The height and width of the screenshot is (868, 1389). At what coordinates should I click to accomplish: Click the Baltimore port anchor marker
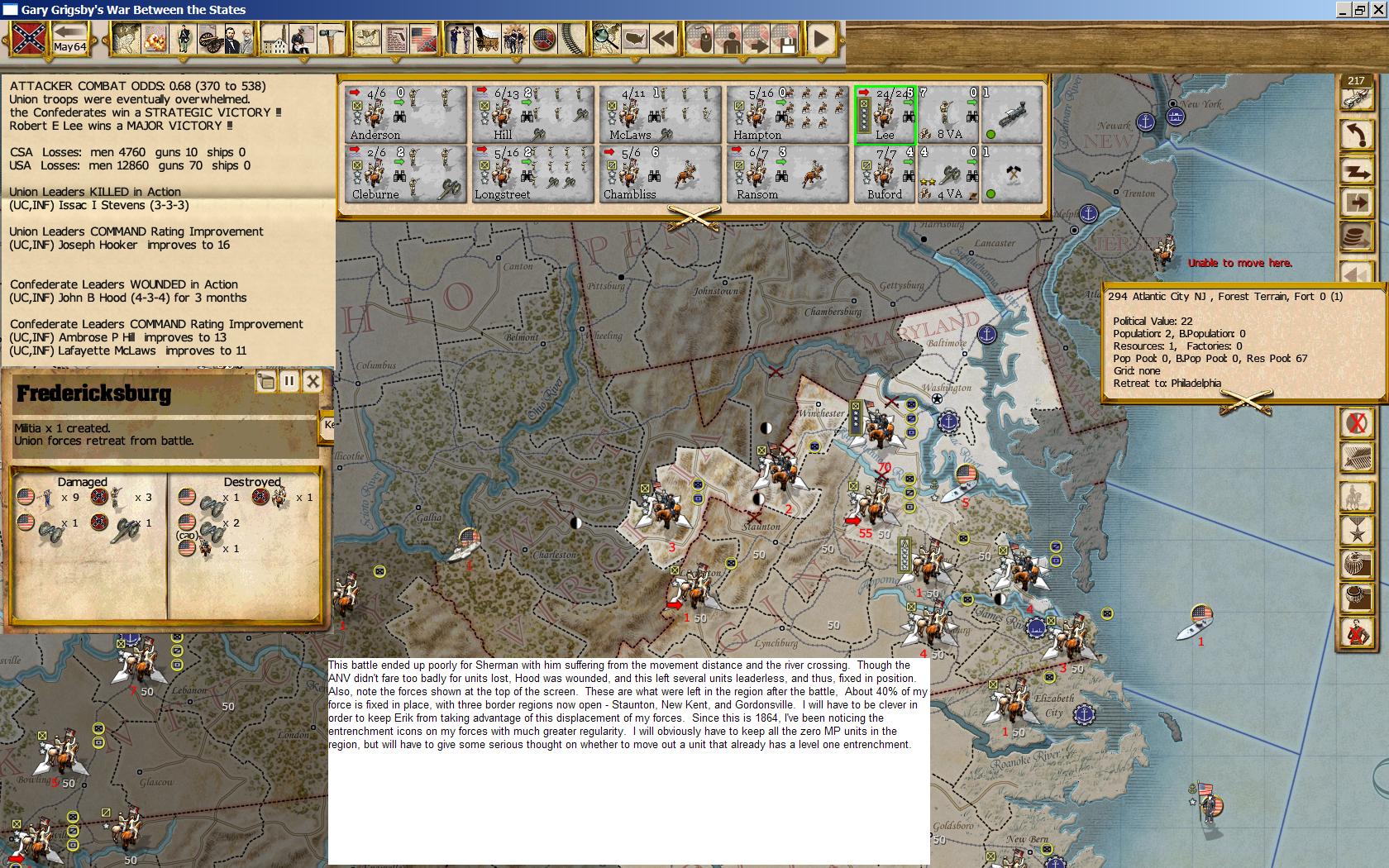click(986, 335)
